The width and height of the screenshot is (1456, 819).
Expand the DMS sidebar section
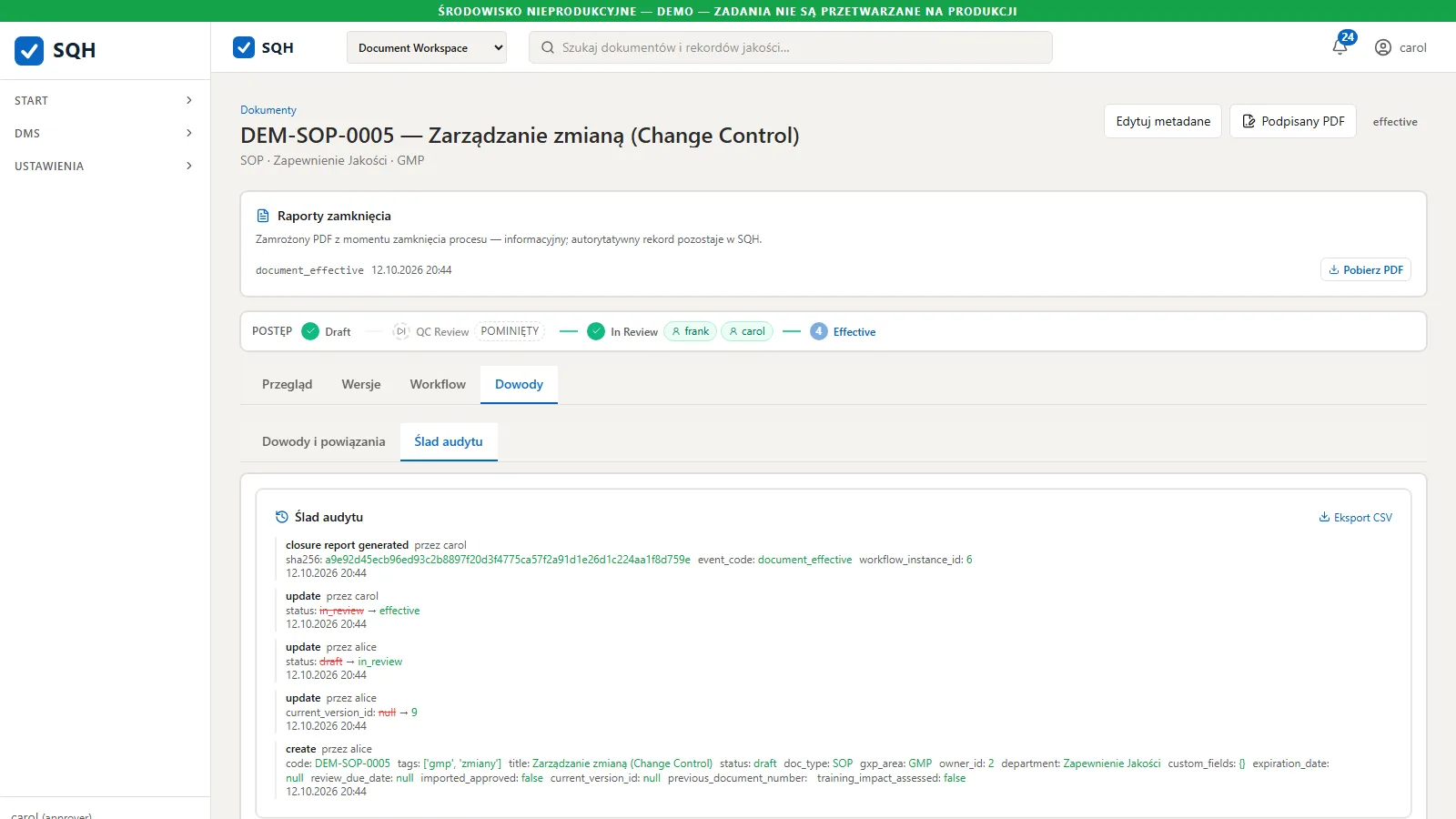(x=105, y=133)
